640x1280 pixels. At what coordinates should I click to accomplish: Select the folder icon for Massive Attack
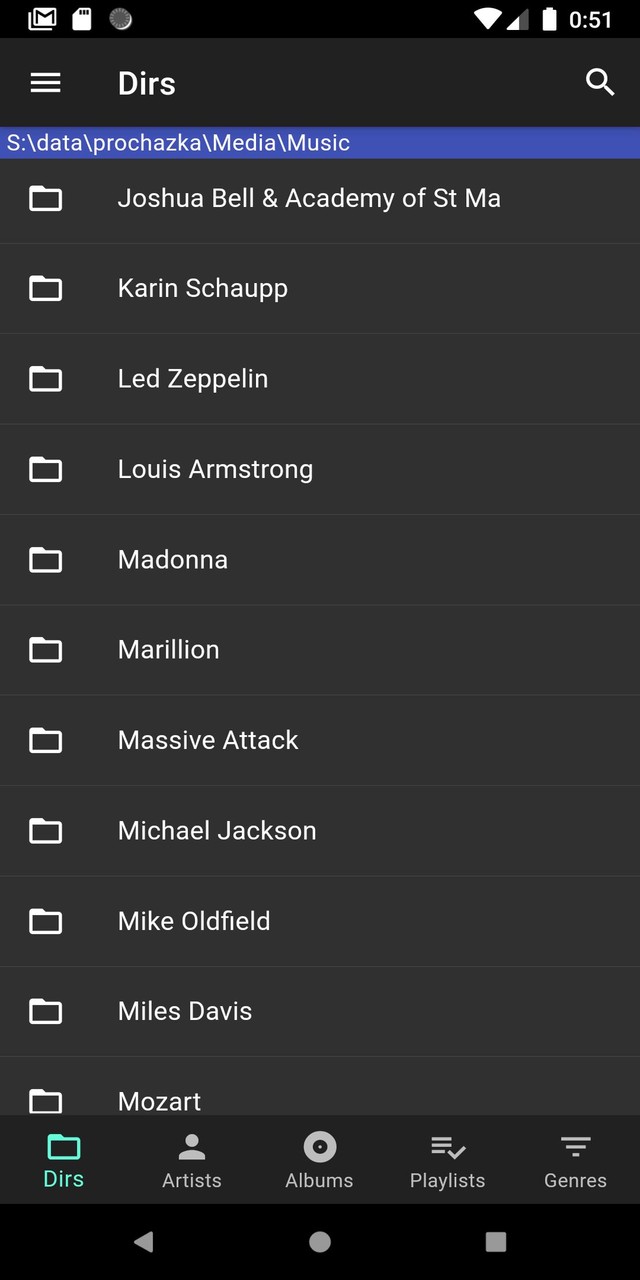46,740
